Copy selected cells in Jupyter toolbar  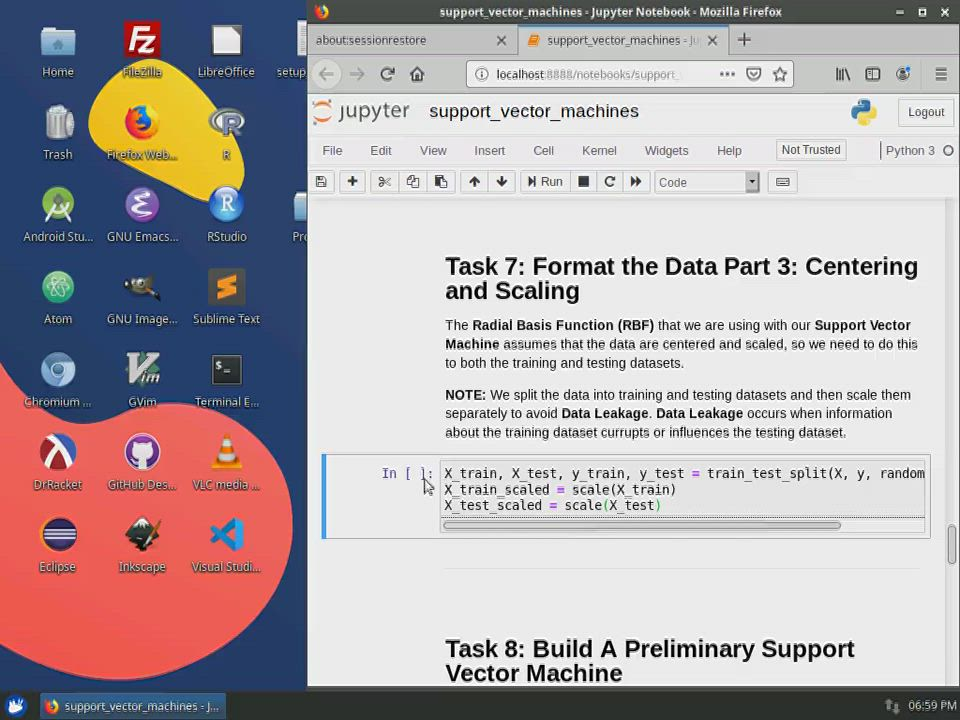[x=413, y=182]
